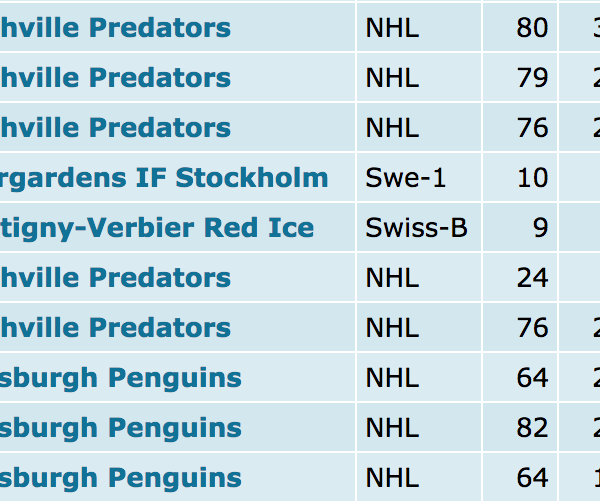This screenshot has height=502, width=600.
Task: Follow the Martigny-Verbier Red Ice link
Action: [x=157, y=228]
